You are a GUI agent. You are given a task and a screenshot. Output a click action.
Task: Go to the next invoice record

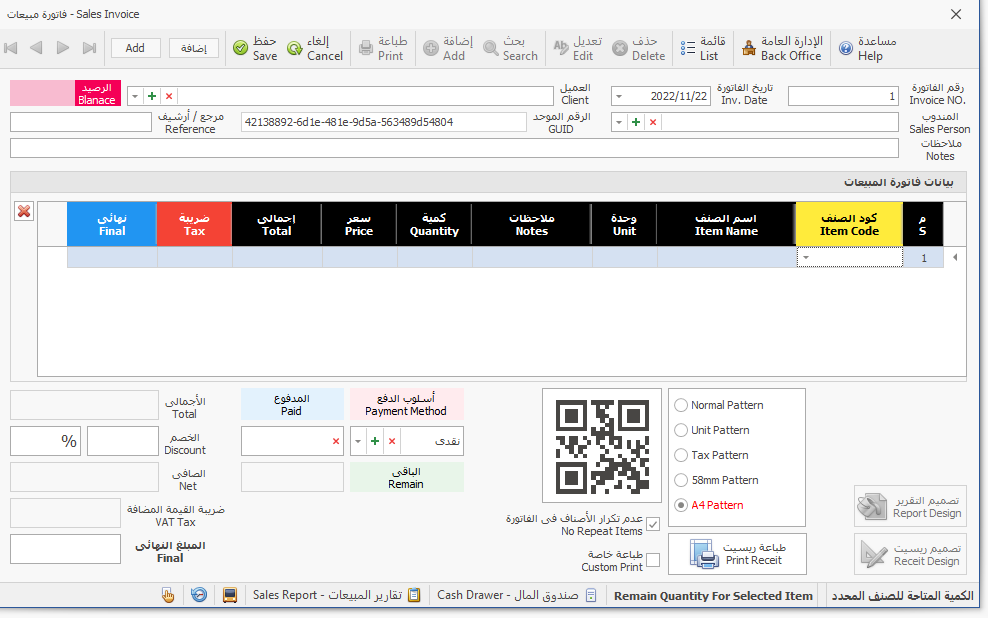click(x=62, y=48)
